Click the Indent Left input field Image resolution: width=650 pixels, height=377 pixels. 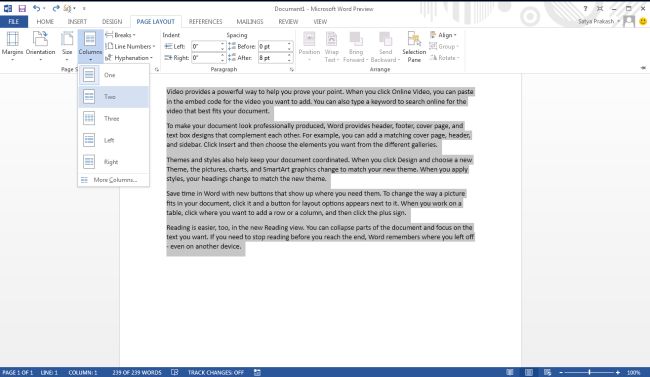(x=205, y=46)
